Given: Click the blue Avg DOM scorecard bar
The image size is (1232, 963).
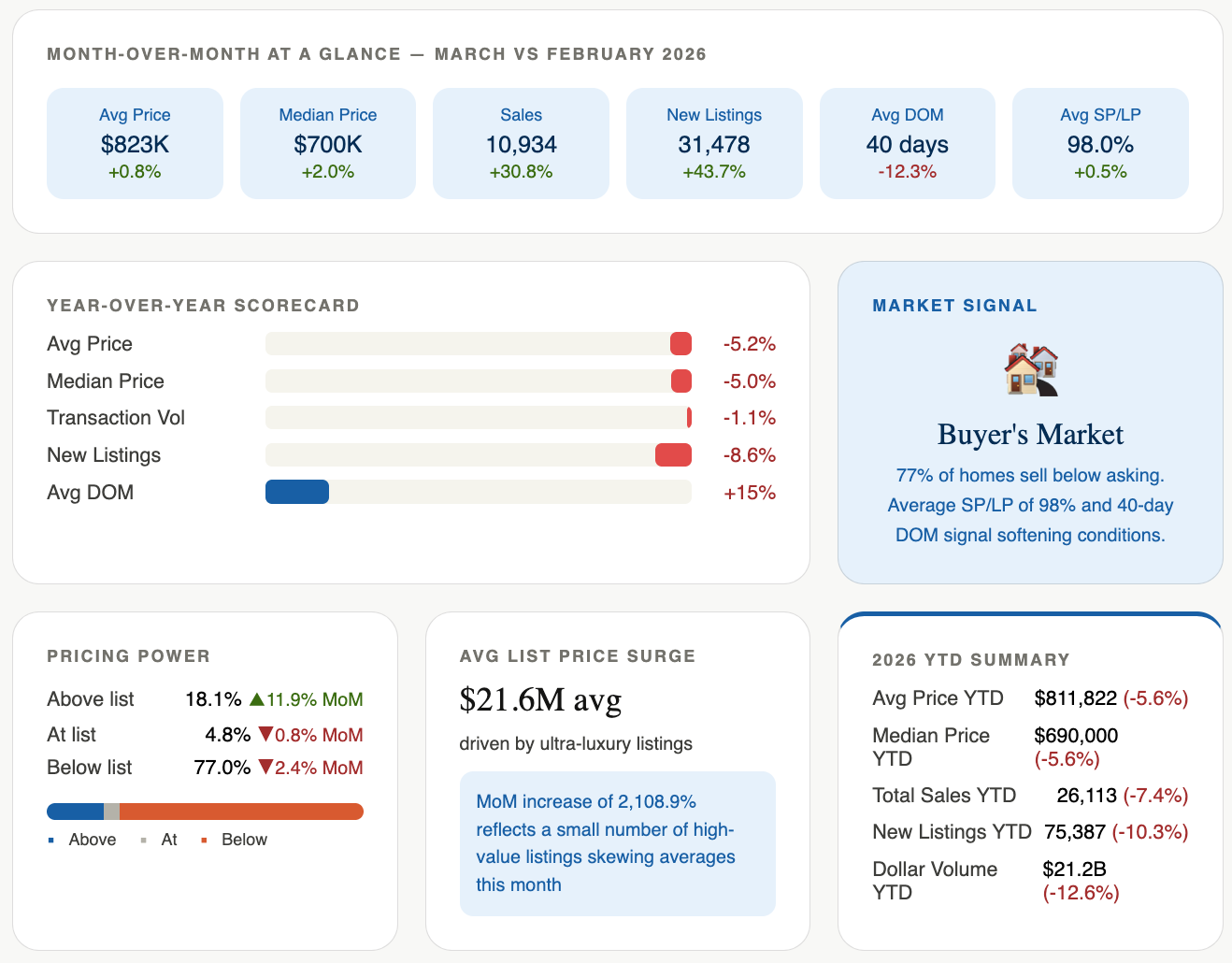Looking at the screenshot, I should click(x=297, y=492).
